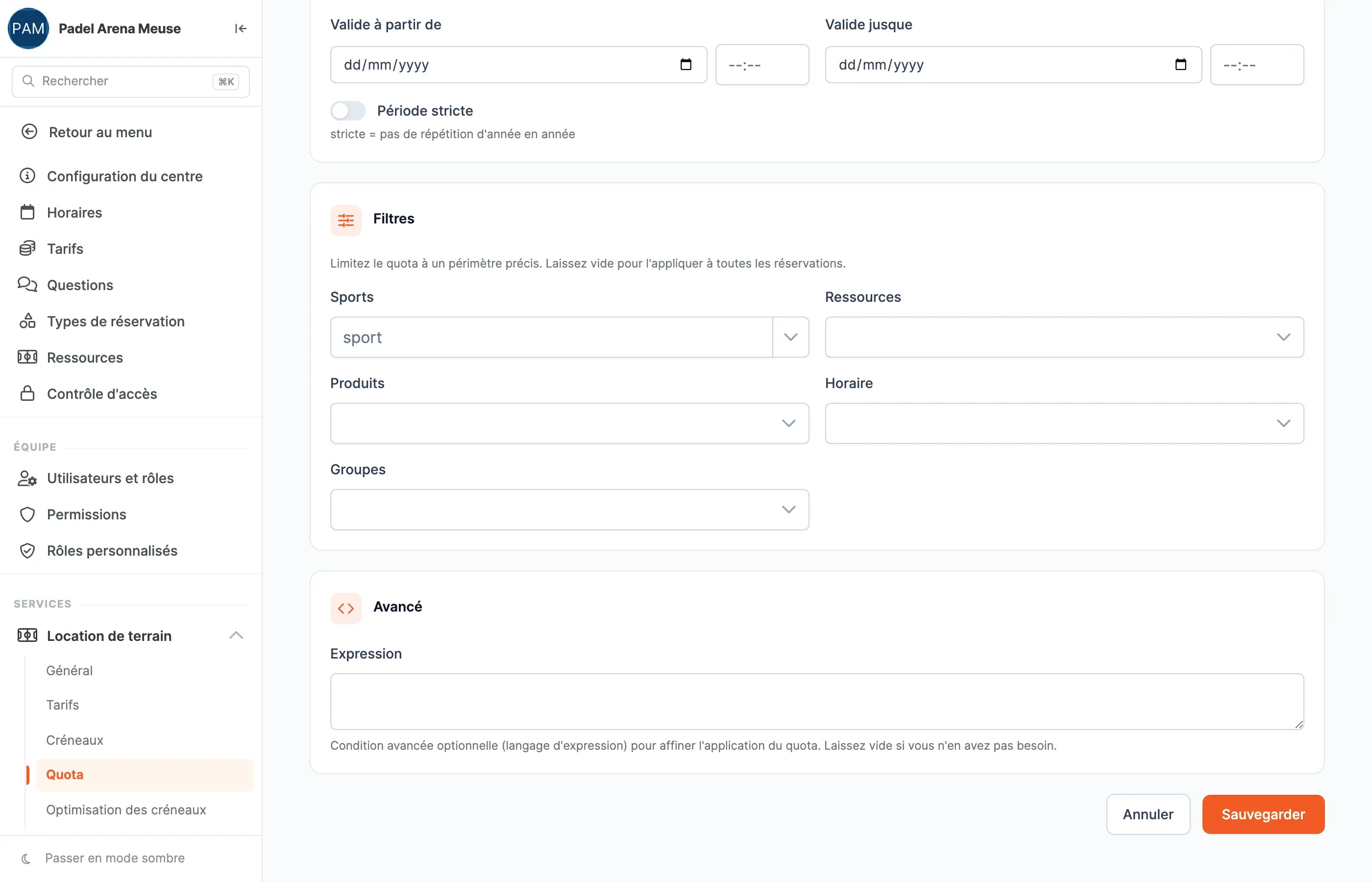Click the PAM avatar logo

(x=28, y=28)
